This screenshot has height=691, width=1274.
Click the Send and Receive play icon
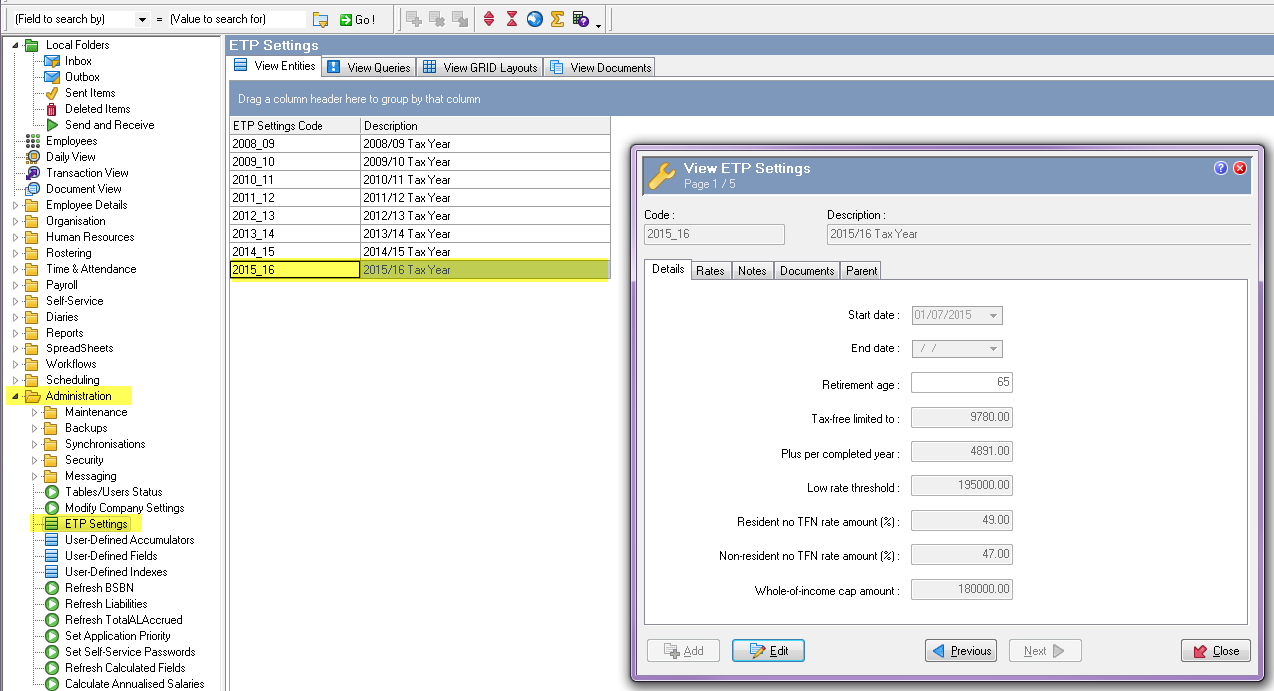tap(52, 125)
